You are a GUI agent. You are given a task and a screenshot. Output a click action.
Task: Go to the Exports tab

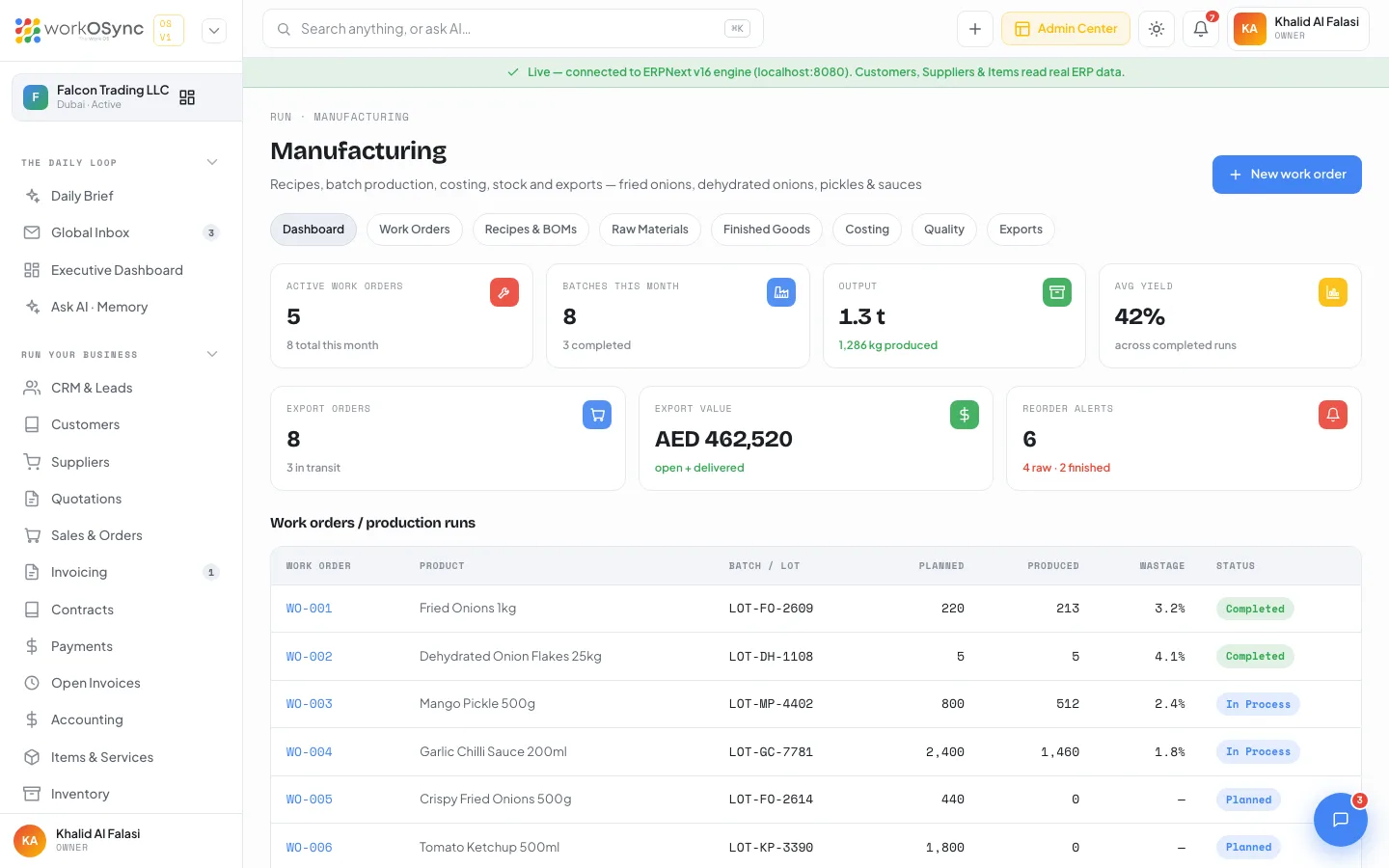(x=1021, y=230)
